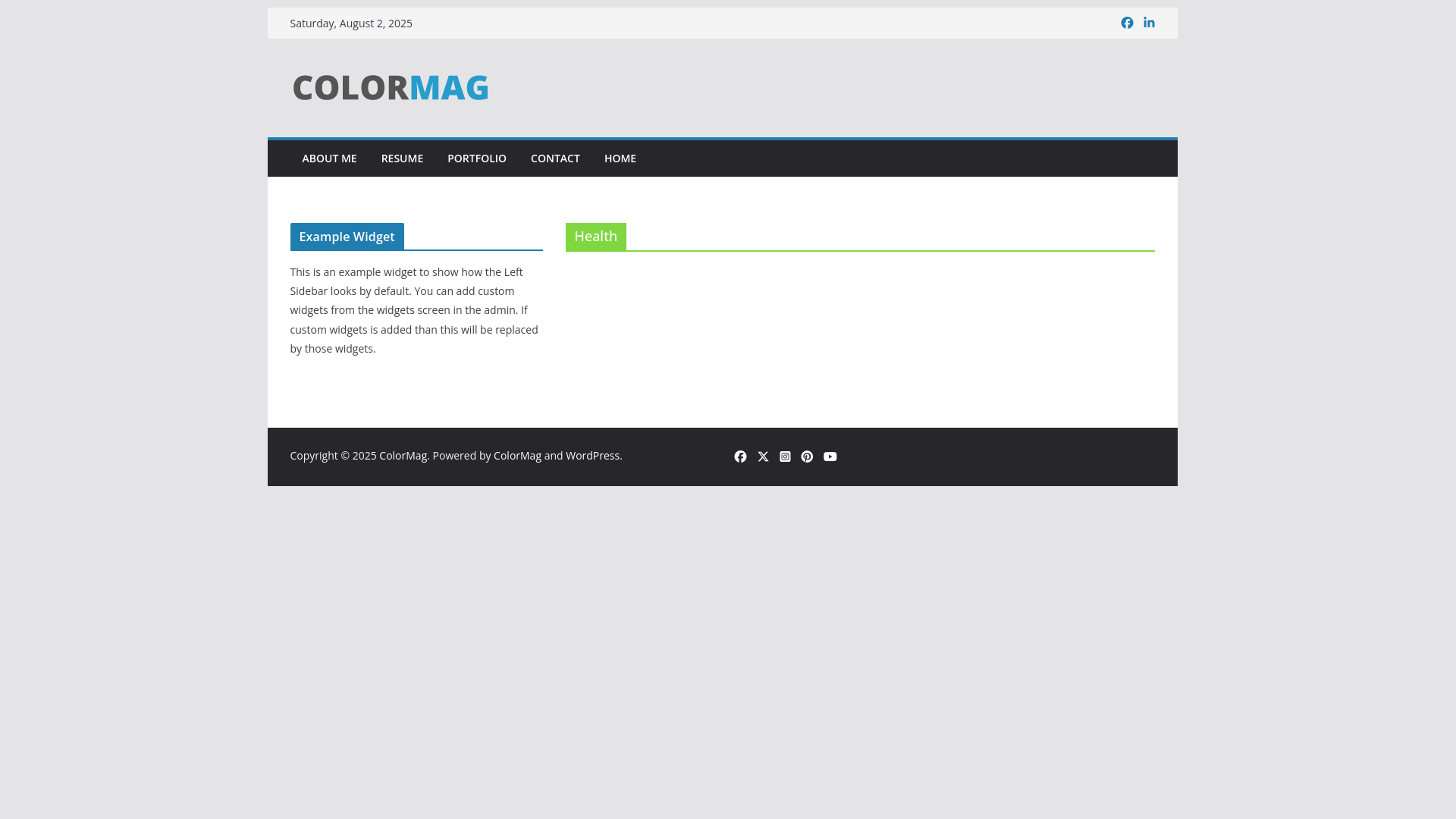This screenshot has height=819, width=1456.
Task: Click the footer Facebook icon
Action: pyautogui.click(x=740, y=457)
